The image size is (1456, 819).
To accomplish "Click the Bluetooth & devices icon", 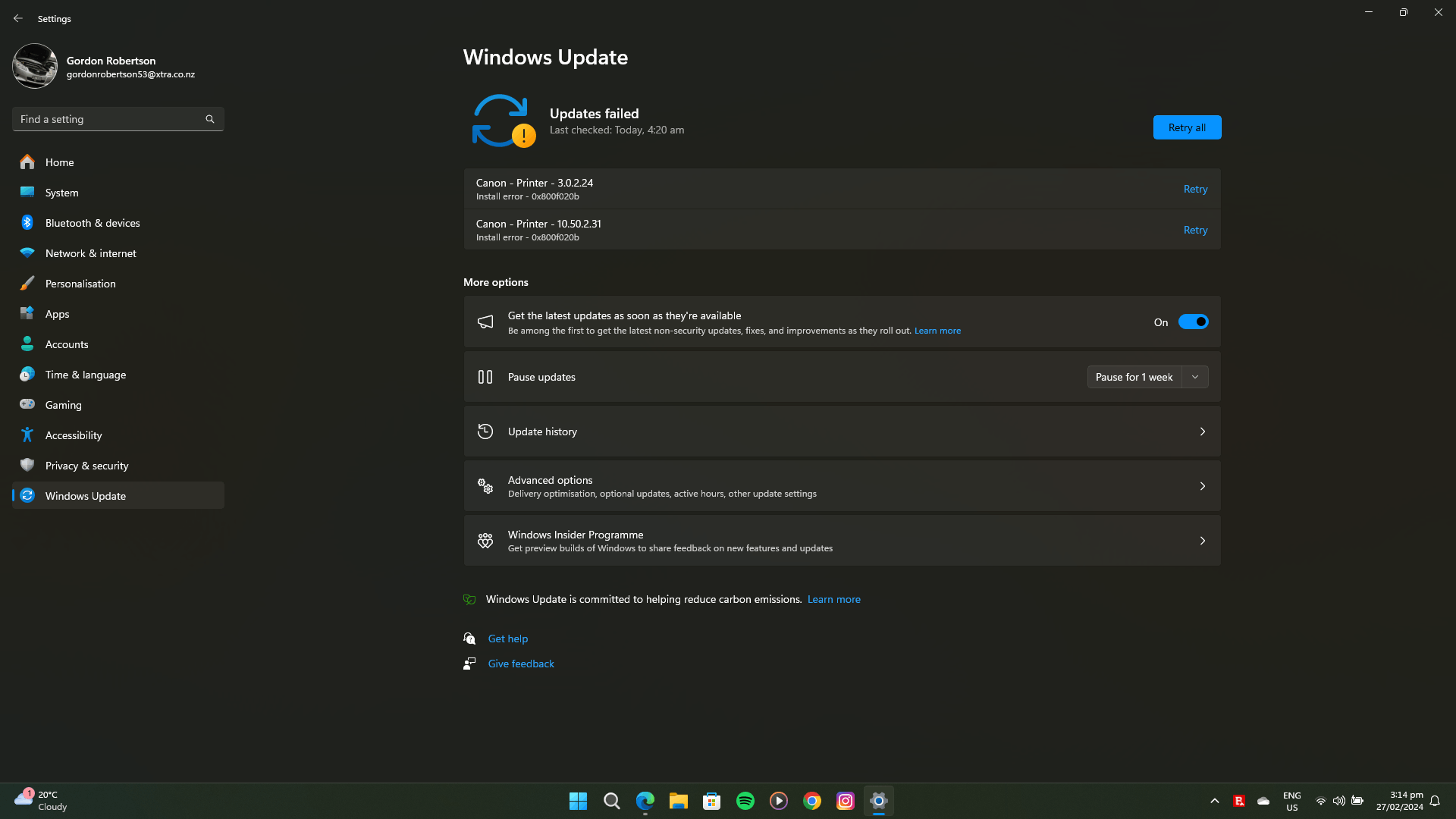I will (27, 223).
